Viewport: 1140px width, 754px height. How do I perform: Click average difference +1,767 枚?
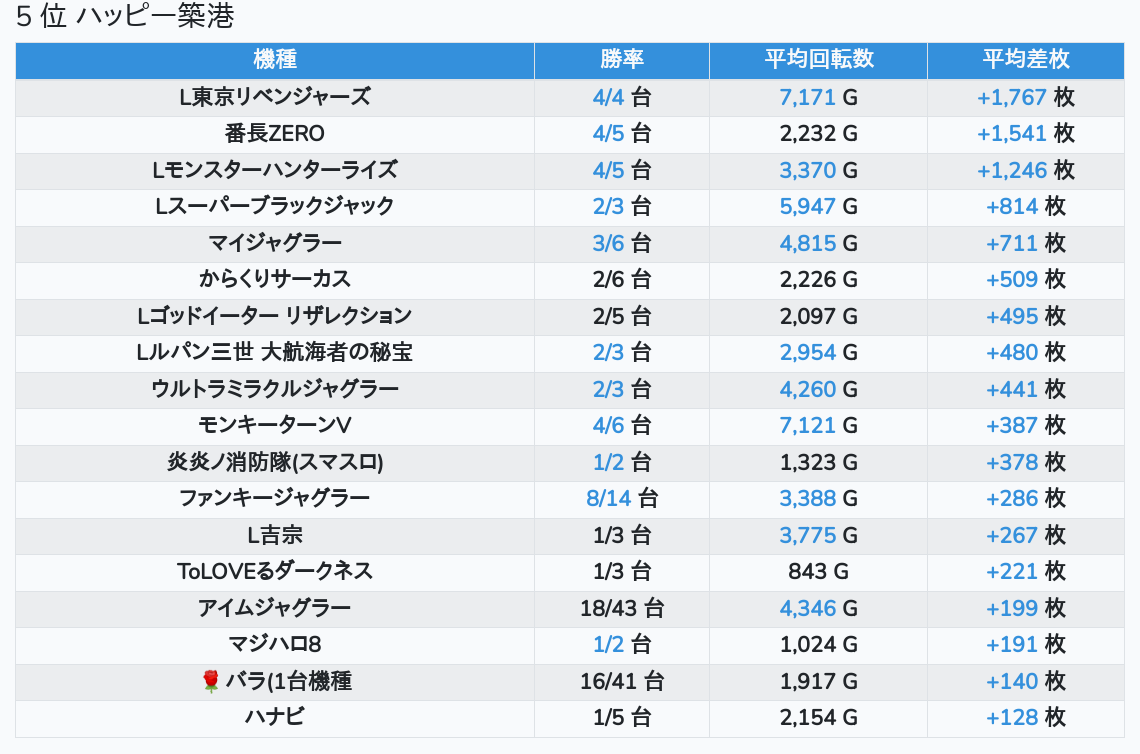(x=1026, y=97)
